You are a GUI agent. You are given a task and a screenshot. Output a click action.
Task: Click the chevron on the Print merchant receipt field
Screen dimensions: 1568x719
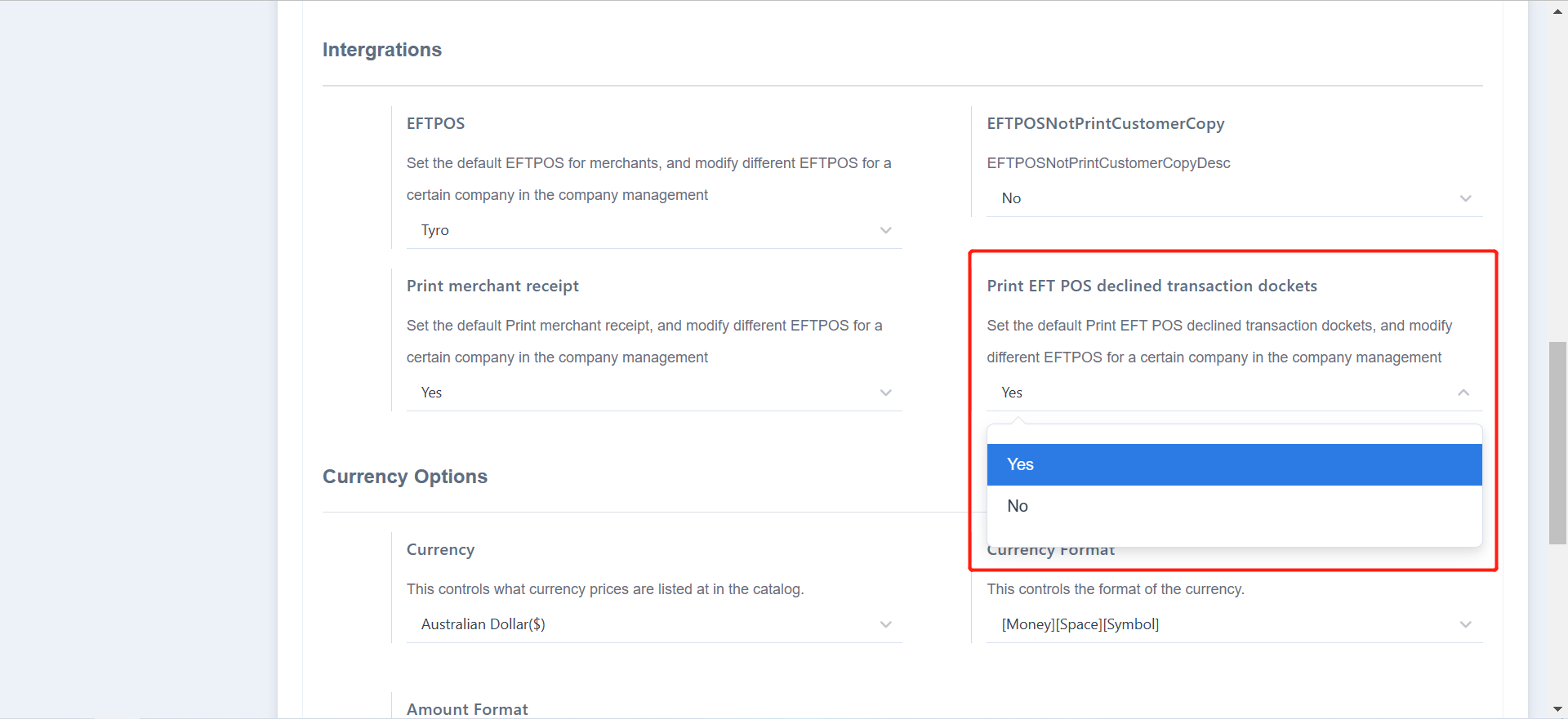click(886, 393)
